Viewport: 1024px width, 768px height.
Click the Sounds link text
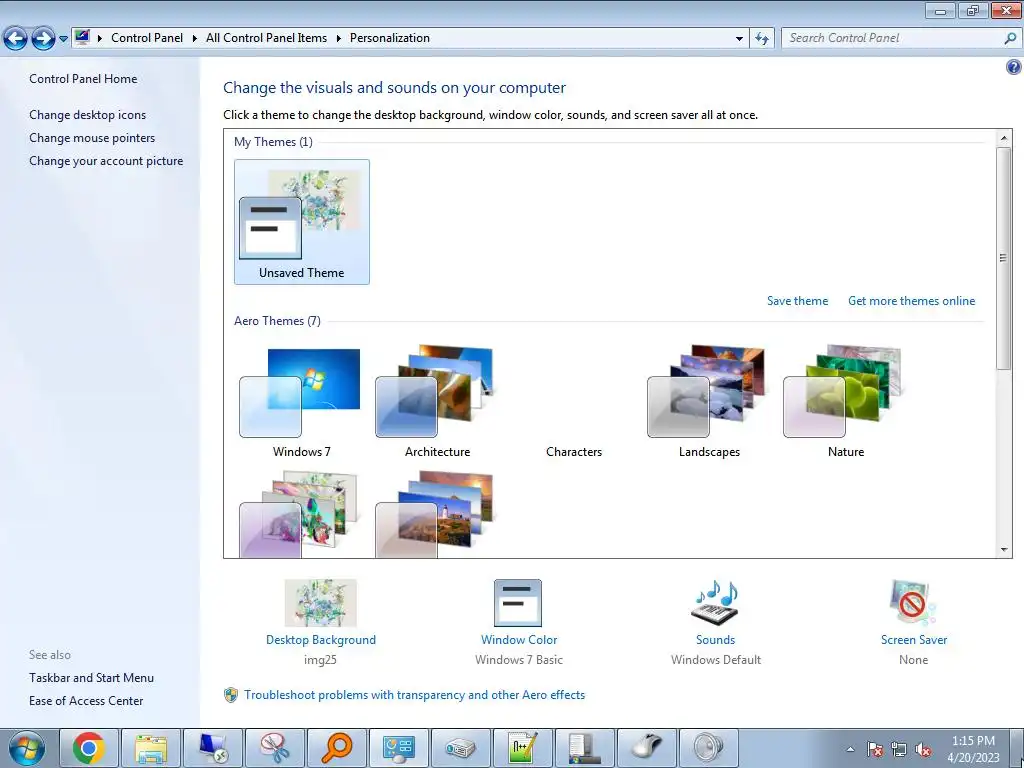tap(715, 640)
